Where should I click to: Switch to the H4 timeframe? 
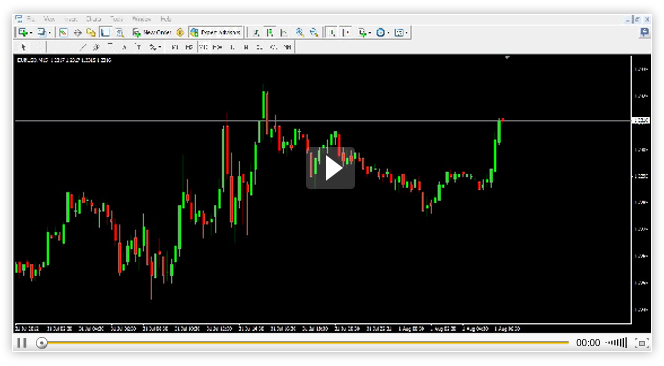246,47
